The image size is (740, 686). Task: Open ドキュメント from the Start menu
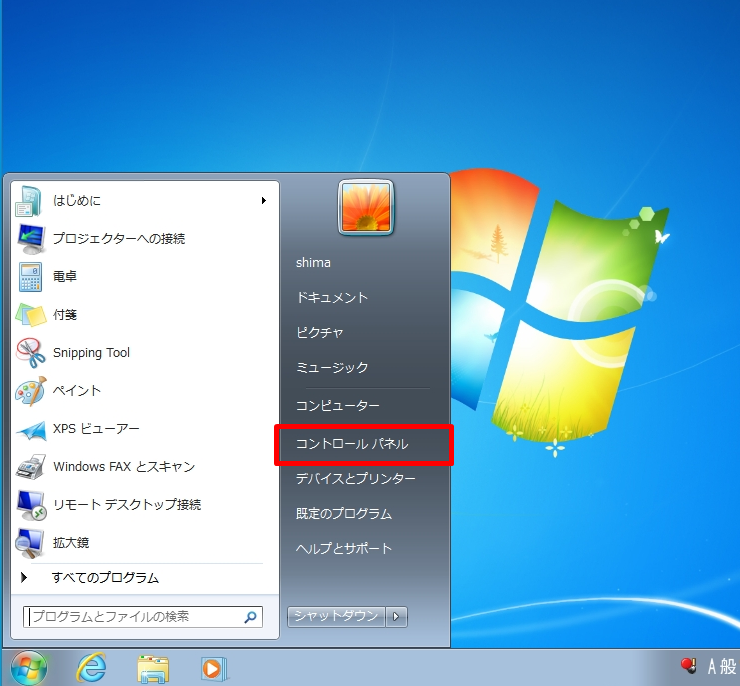(332, 298)
